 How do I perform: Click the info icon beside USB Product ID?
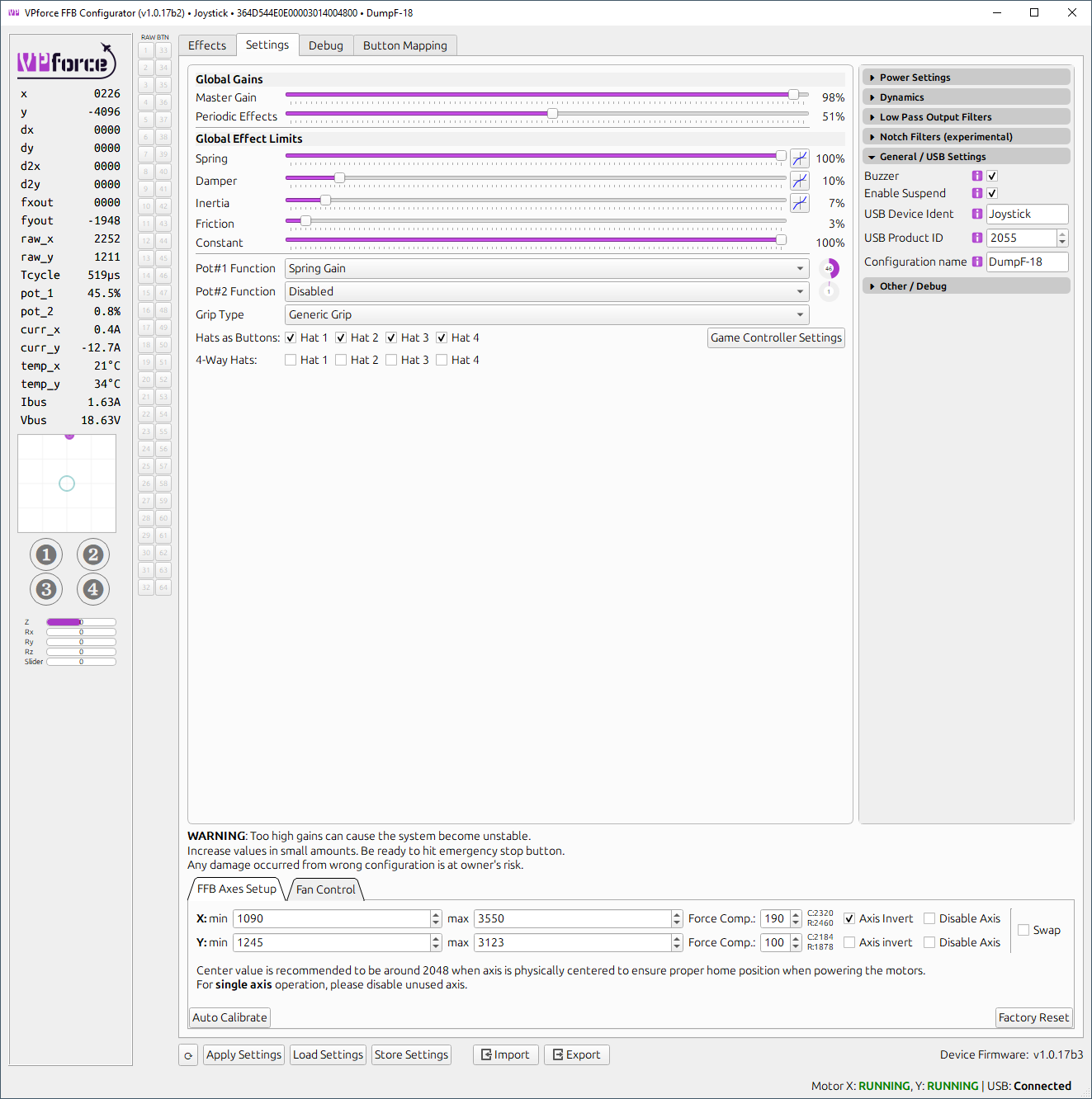point(976,238)
